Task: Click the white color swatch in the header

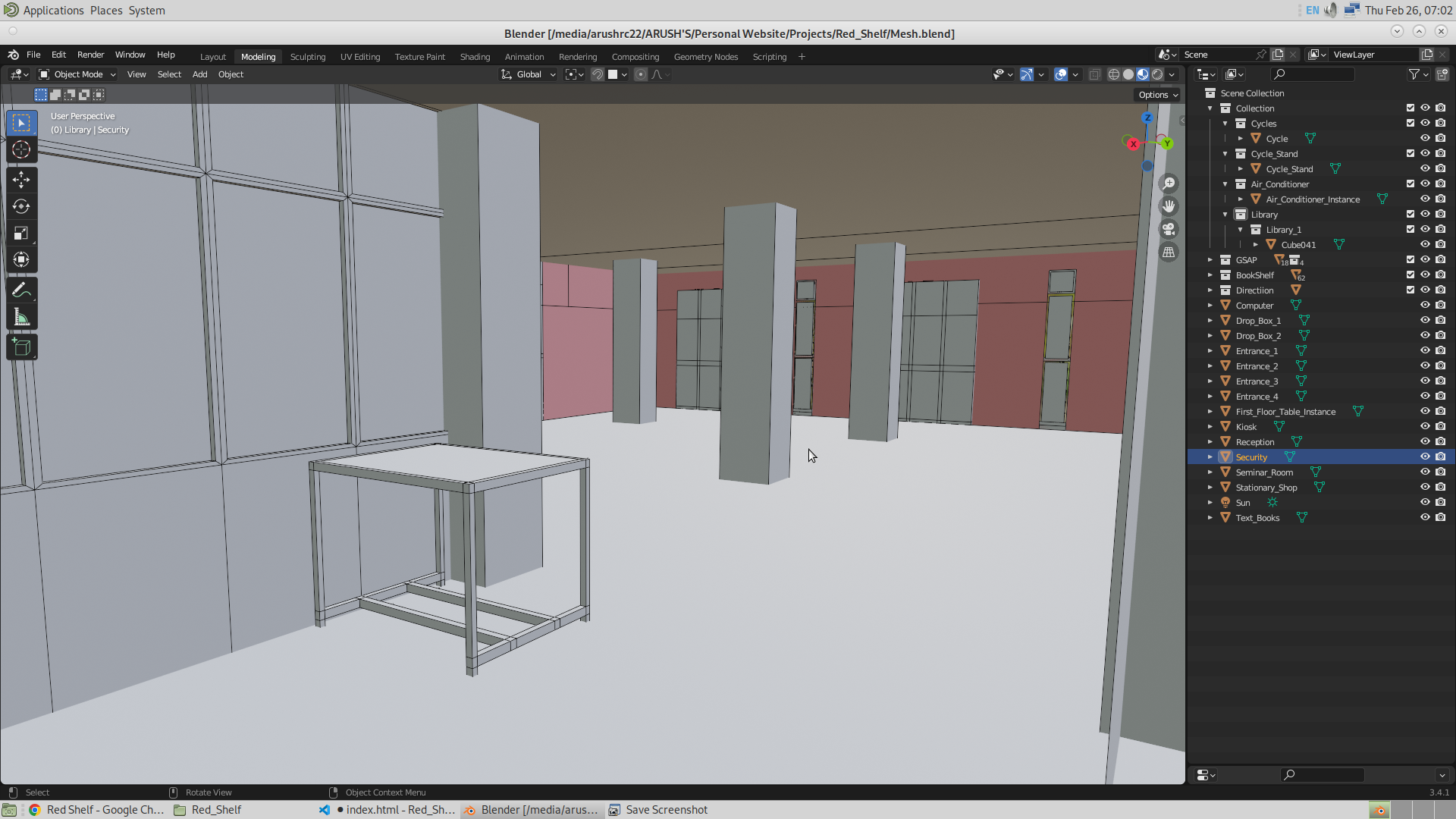Action: (x=613, y=74)
